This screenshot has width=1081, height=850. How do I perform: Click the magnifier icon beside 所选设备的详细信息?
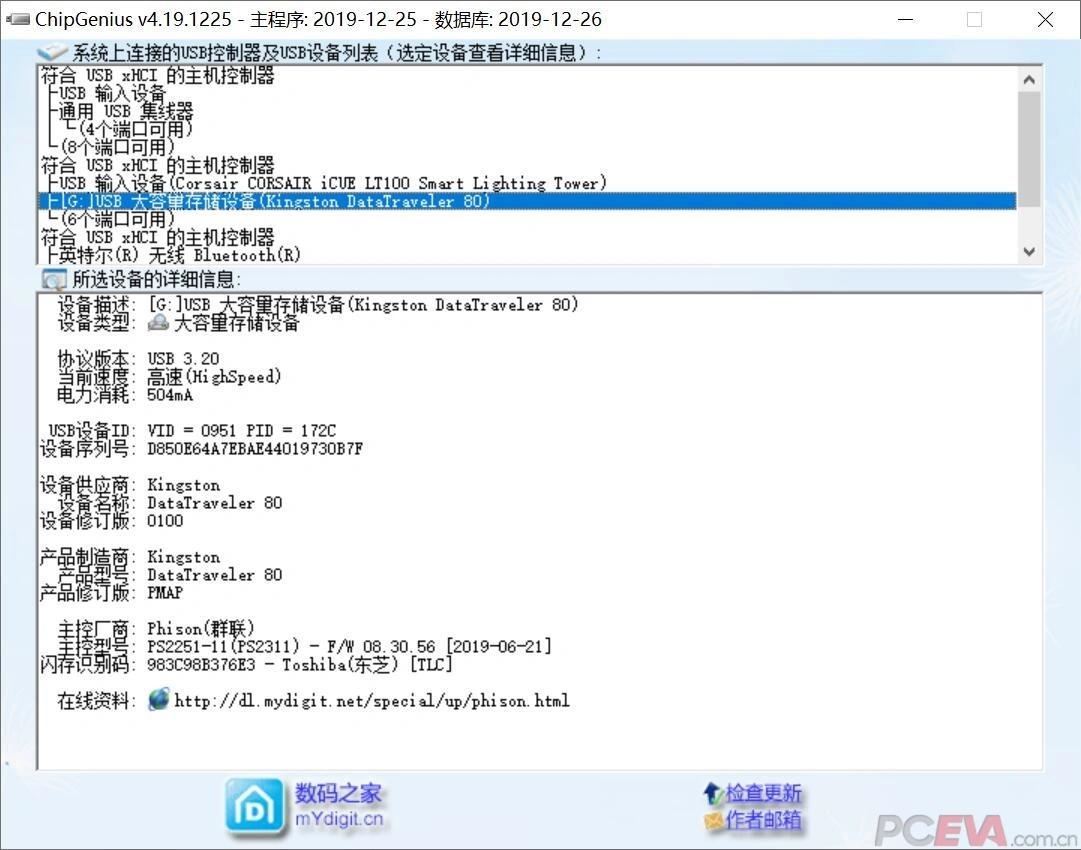point(54,279)
